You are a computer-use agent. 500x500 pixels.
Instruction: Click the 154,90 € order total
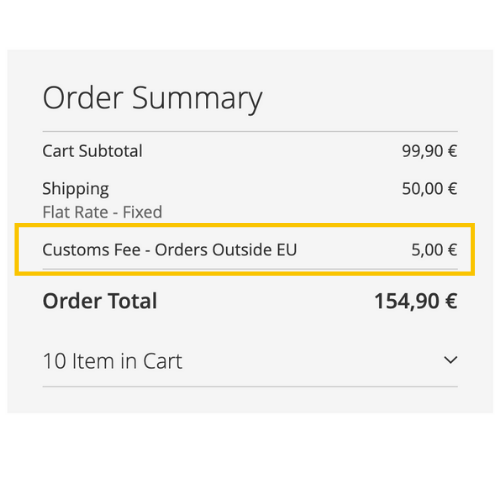(416, 301)
